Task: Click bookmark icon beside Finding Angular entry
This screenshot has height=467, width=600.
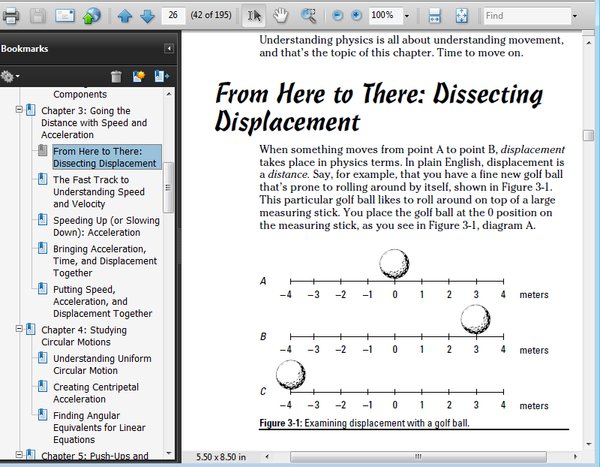Action: tap(43, 415)
